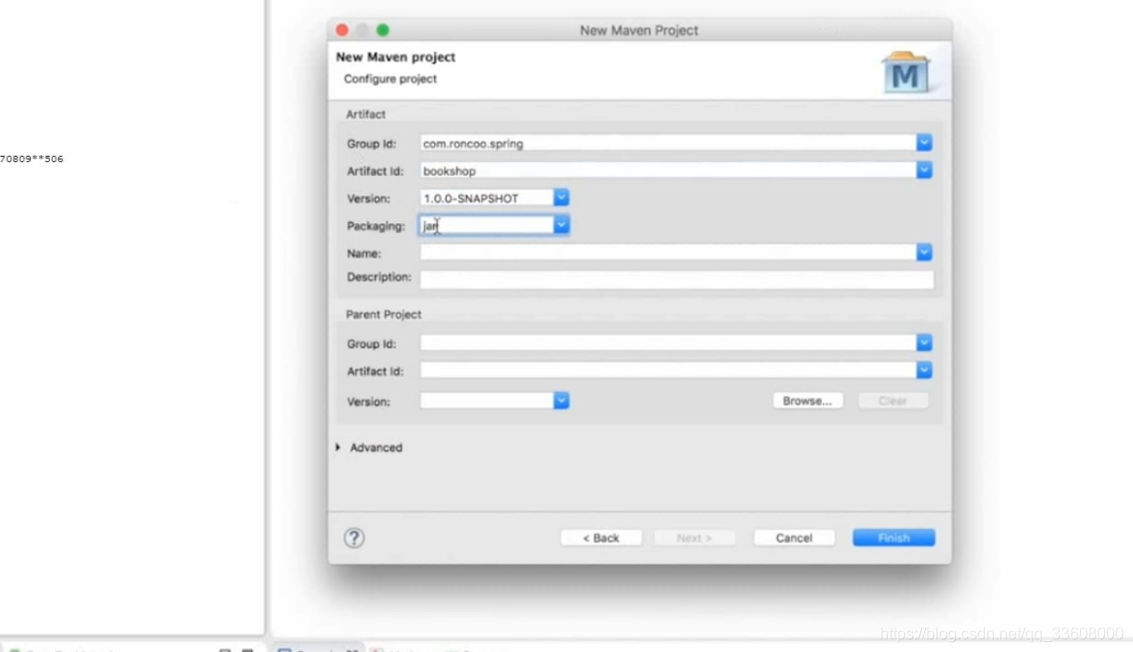Open the Artifact Version dropdown arrow
This screenshot has height=652, width=1133.
tap(561, 198)
